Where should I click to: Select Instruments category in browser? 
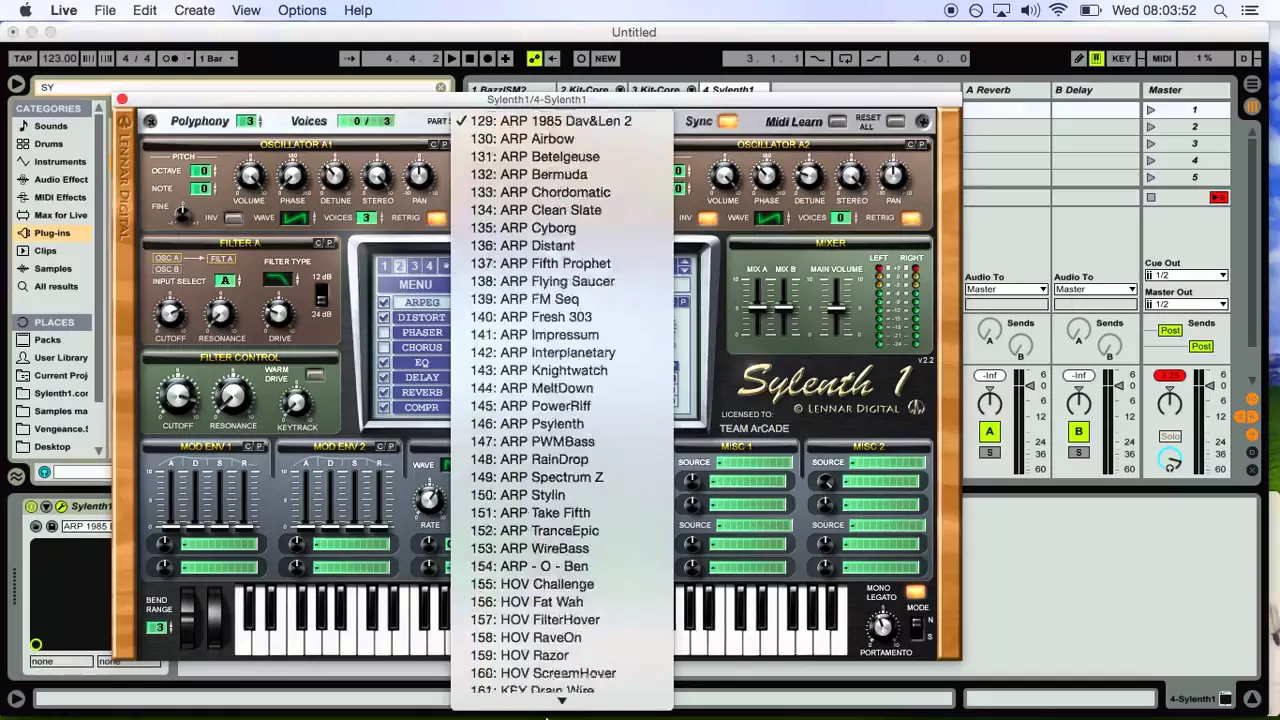coord(60,162)
